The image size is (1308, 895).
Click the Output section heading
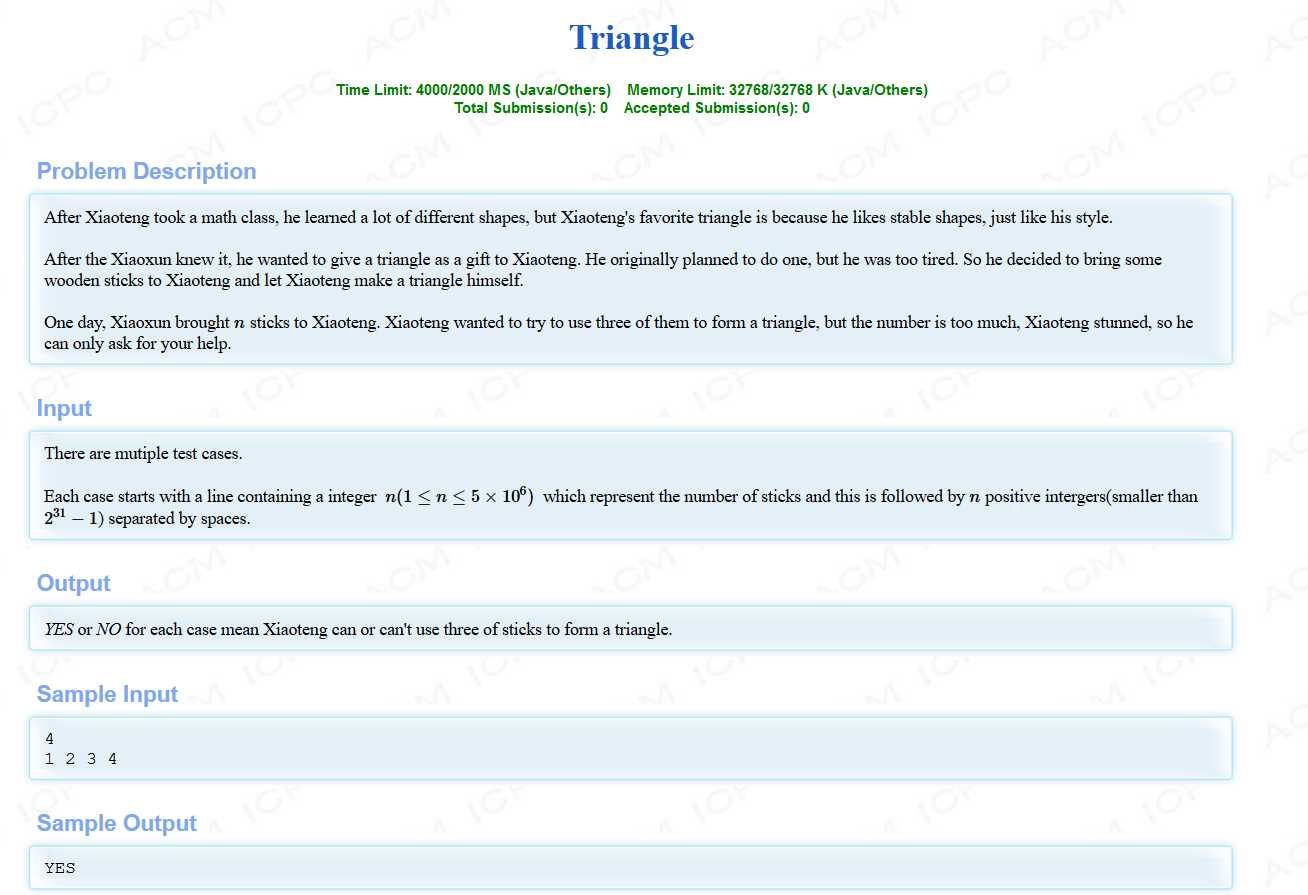click(x=74, y=583)
